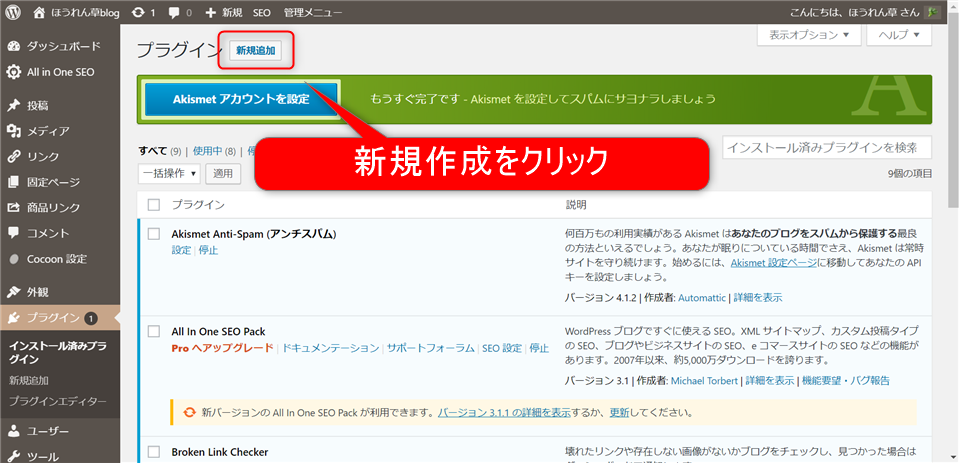Expand the 表示オプション panel
Image resolution: width=959 pixels, height=463 pixels.
tap(809, 35)
